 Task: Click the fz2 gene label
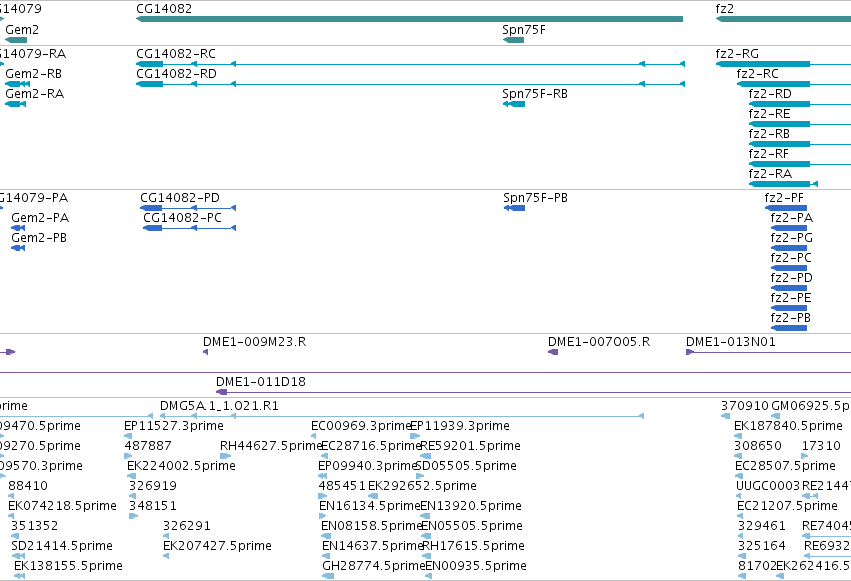[x=725, y=9]
